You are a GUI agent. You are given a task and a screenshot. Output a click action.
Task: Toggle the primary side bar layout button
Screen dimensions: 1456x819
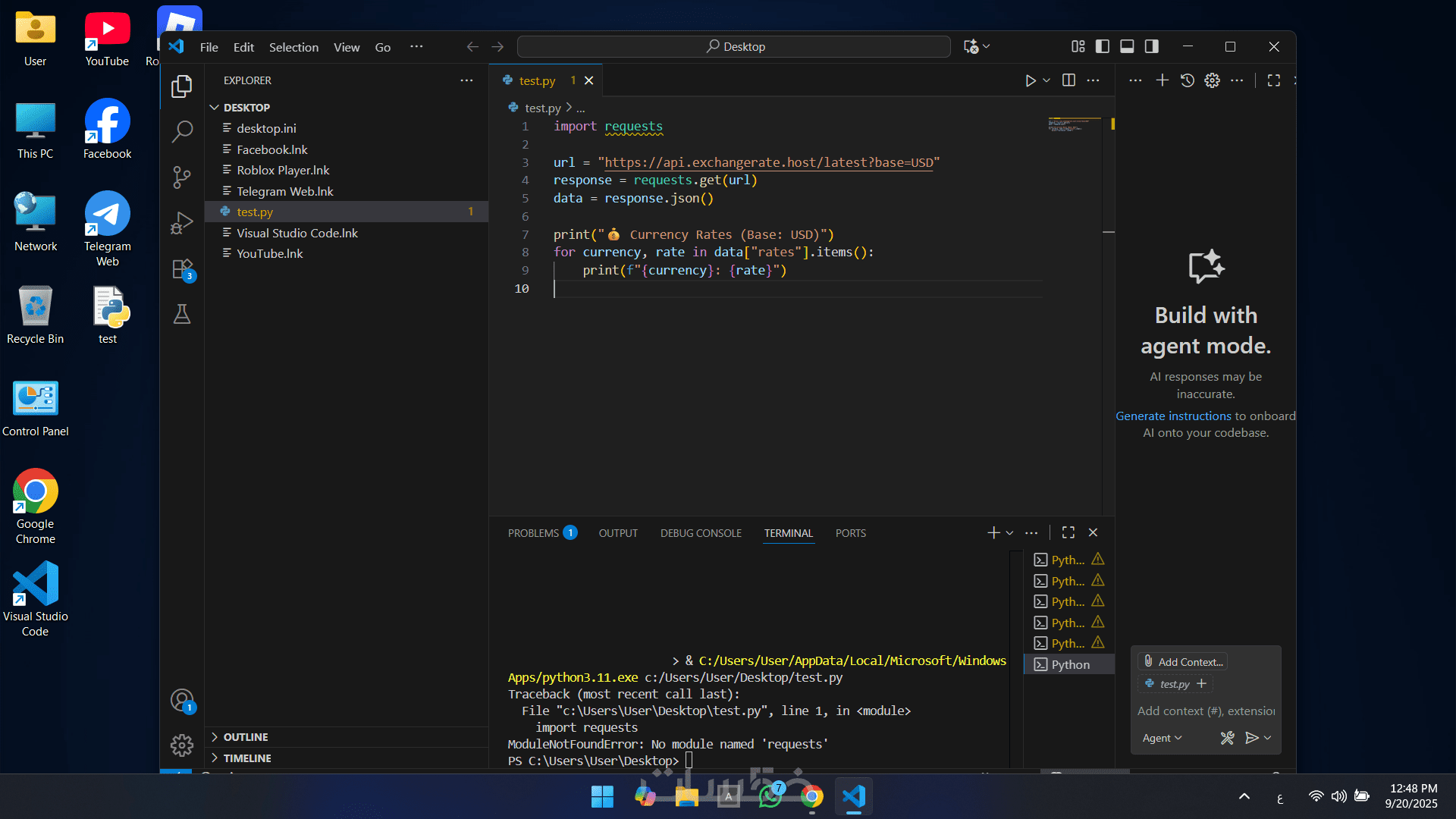[1103, 47]
